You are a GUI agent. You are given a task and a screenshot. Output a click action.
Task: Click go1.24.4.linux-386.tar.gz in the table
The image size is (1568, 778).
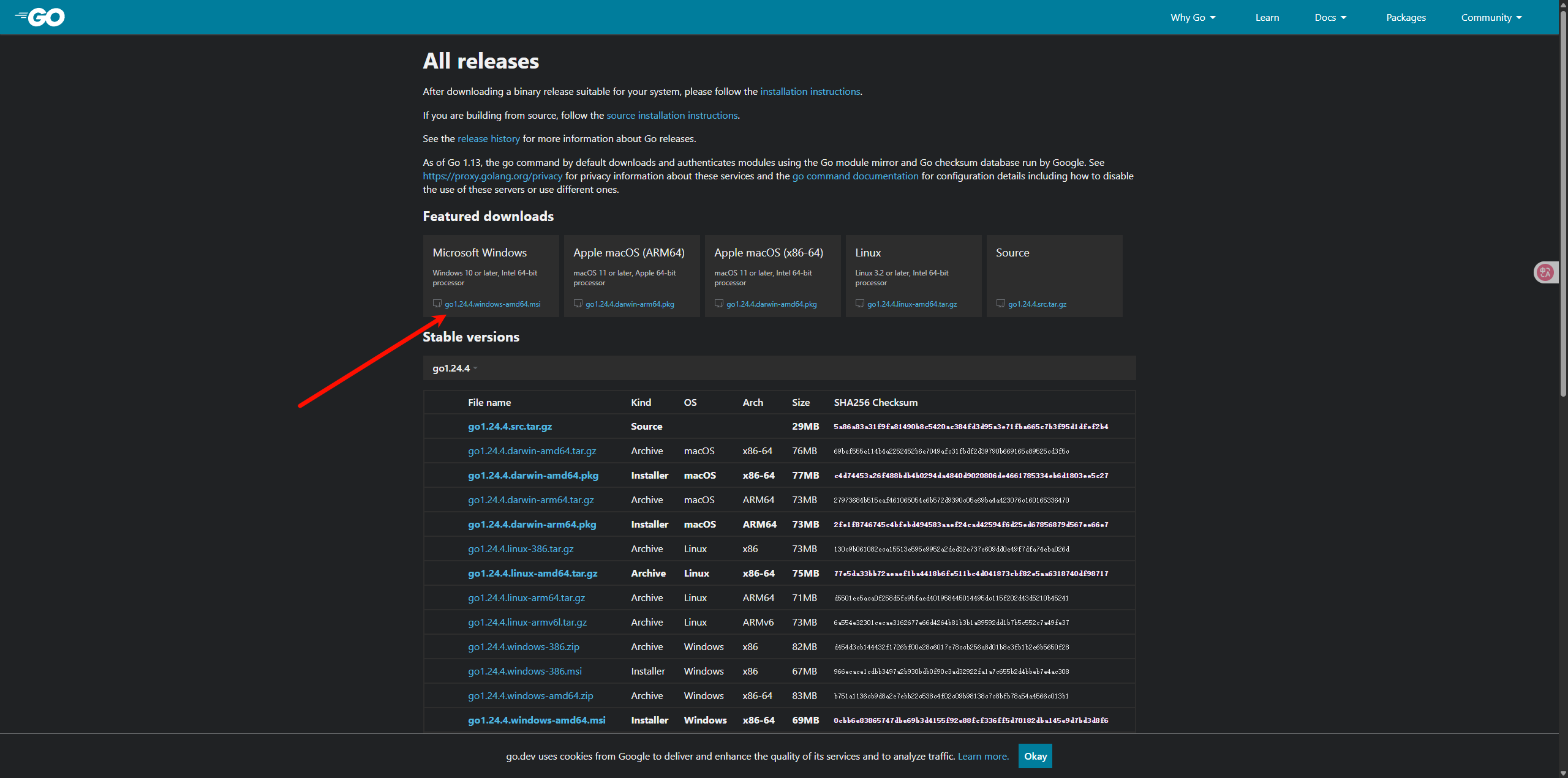[x=521, y=548]
